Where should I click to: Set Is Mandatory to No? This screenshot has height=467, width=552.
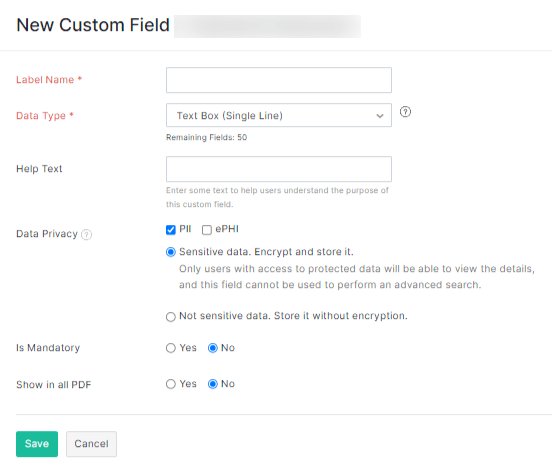coord(213,348)
